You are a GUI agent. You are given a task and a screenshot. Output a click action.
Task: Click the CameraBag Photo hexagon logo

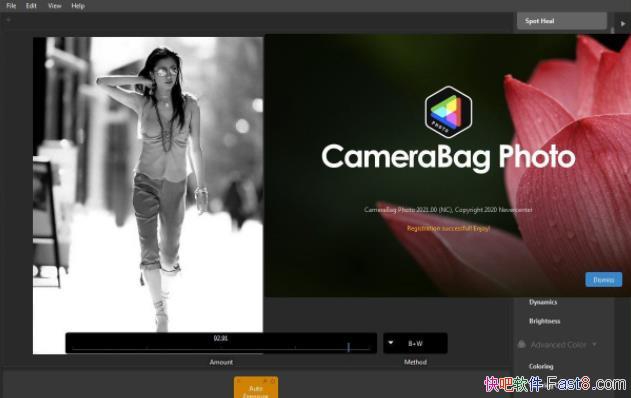(x=448, y=112)
